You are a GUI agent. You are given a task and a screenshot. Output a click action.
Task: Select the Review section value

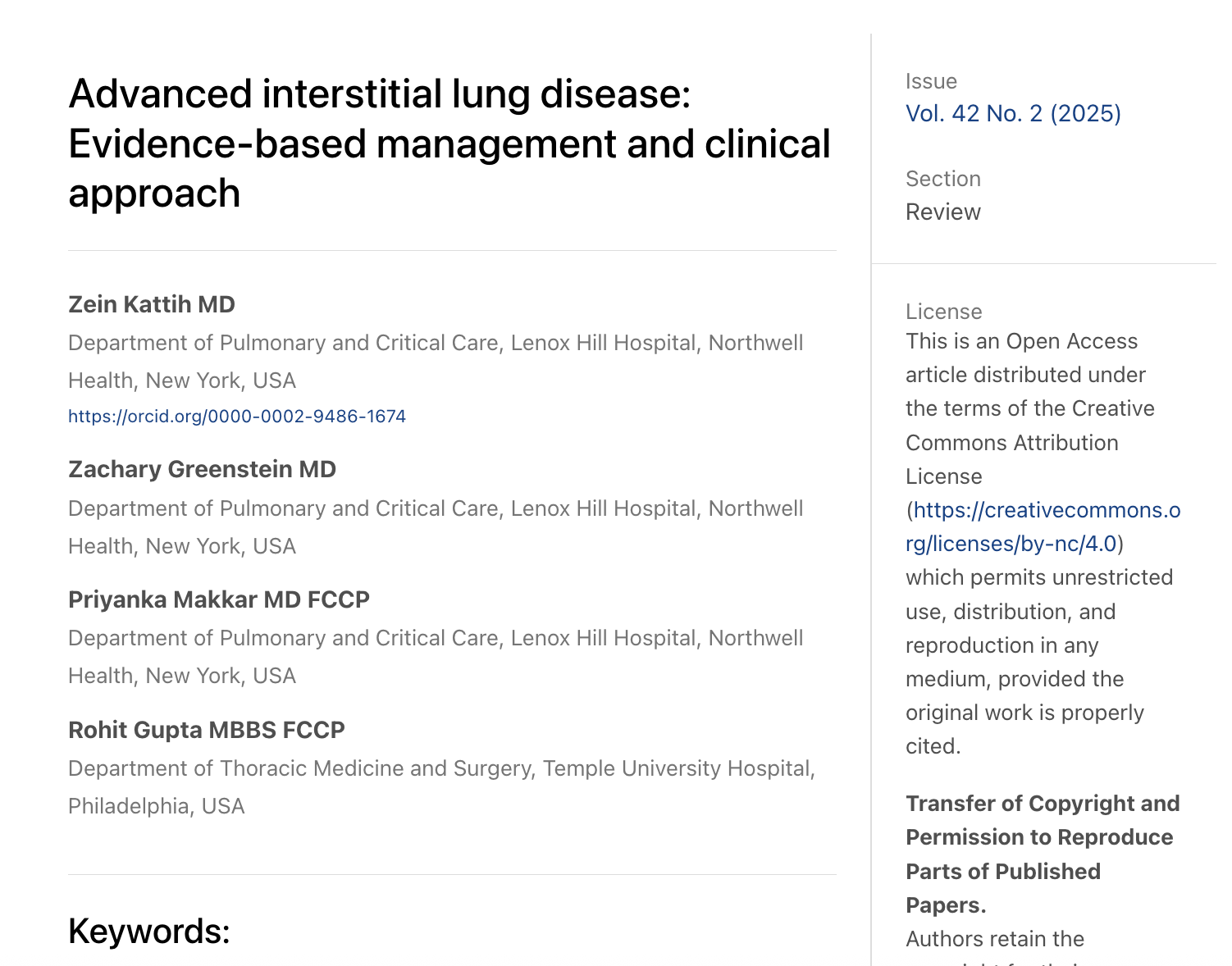point(942,212)
